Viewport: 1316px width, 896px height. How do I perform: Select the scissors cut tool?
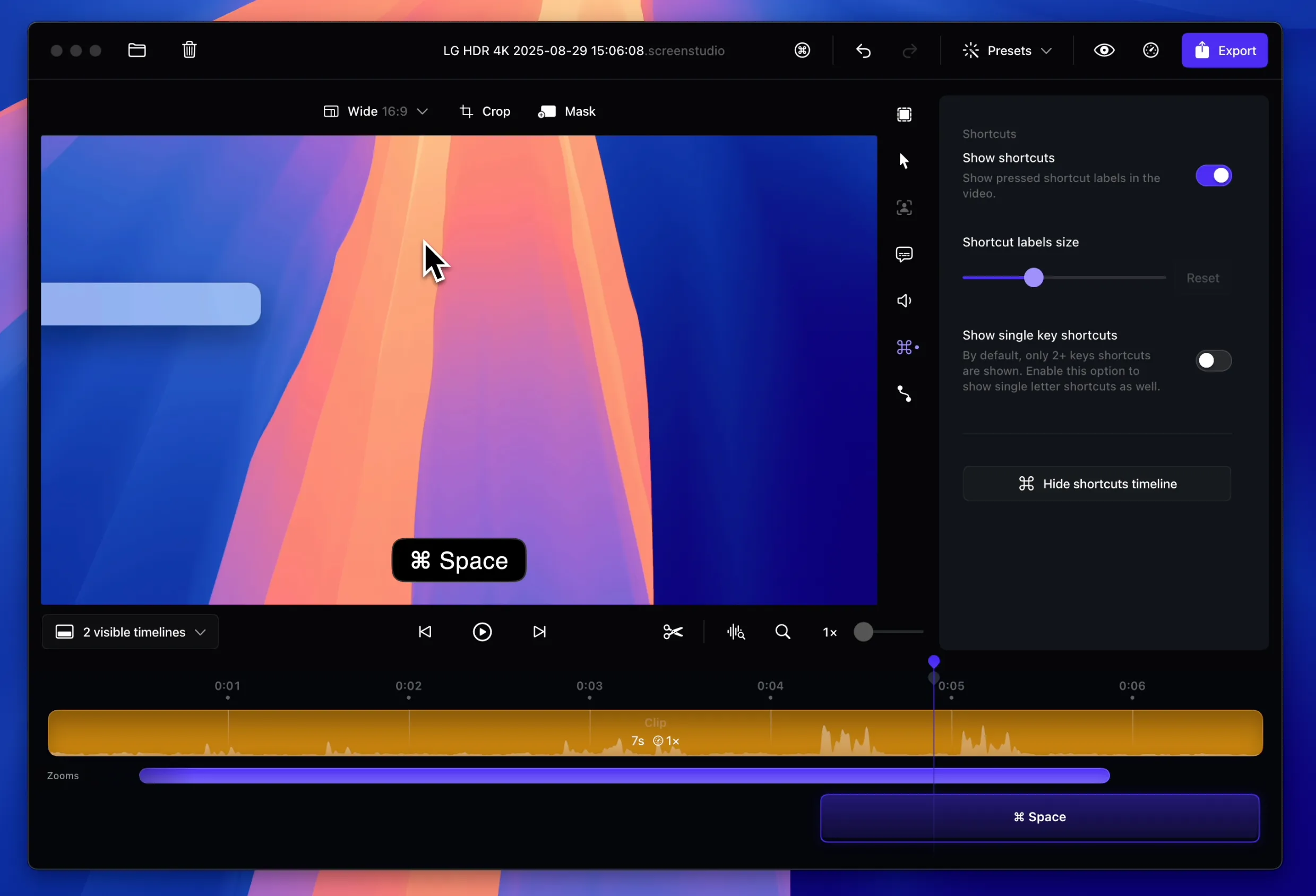(673, 632)
